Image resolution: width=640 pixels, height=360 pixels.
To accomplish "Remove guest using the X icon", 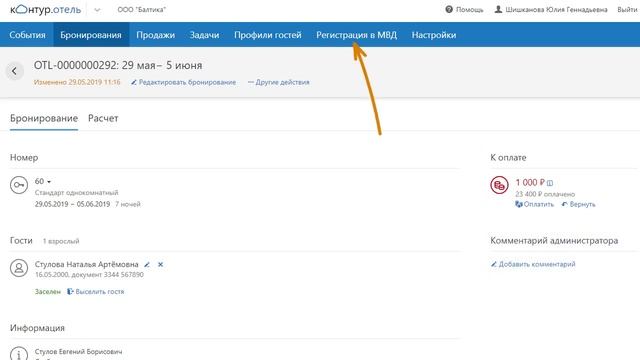I will coord(160,264).
